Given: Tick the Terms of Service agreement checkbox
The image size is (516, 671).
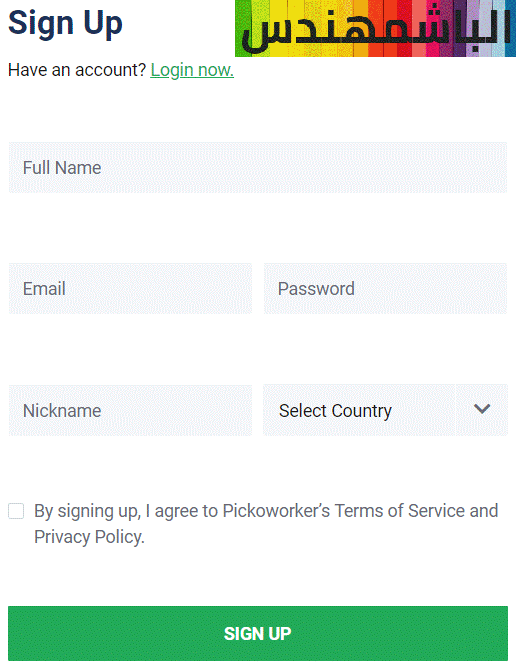Looking at the screenshot, I should [x=16, y=511].
